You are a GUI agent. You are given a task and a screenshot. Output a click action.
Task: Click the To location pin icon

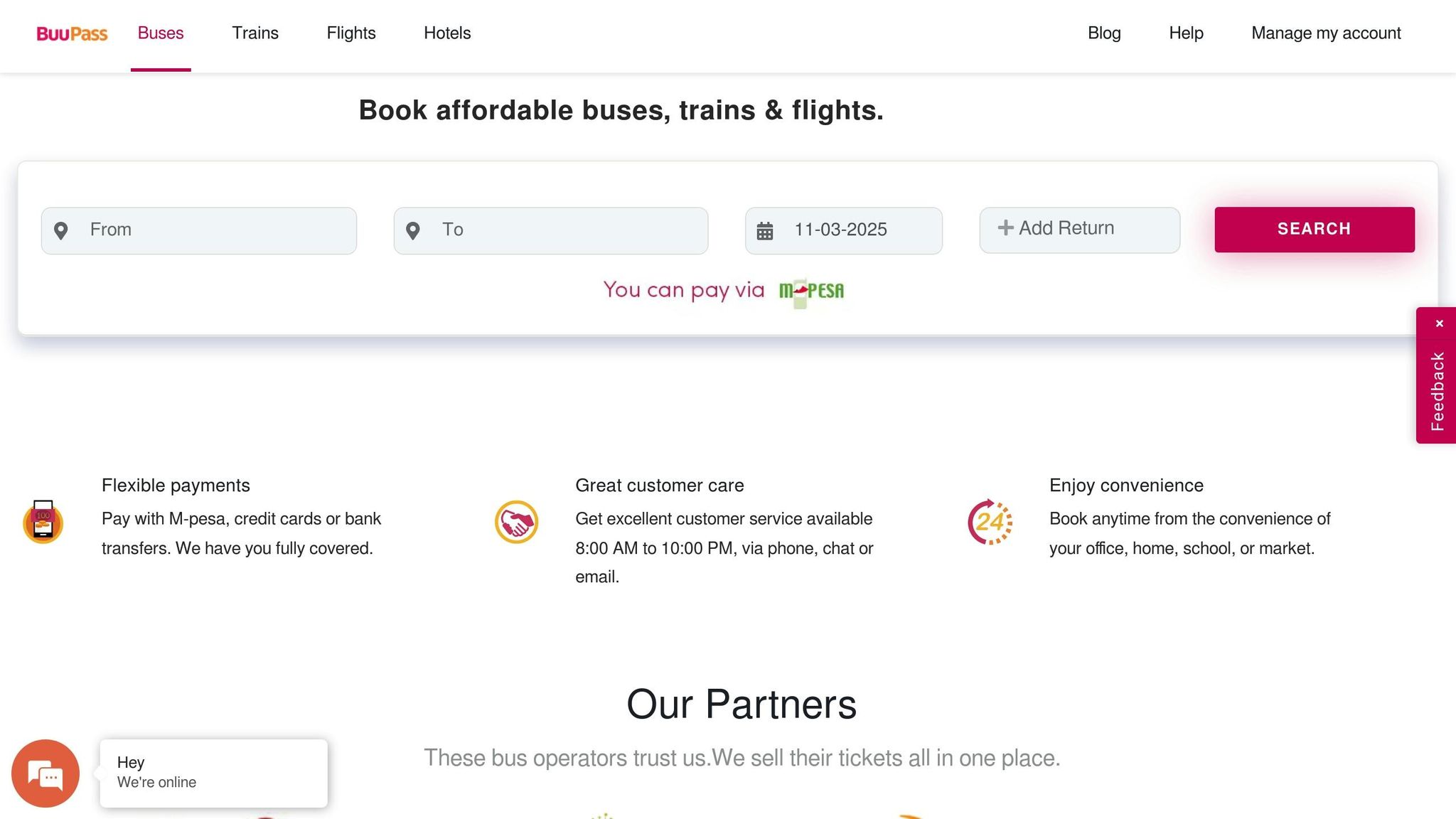click(413, 230)
